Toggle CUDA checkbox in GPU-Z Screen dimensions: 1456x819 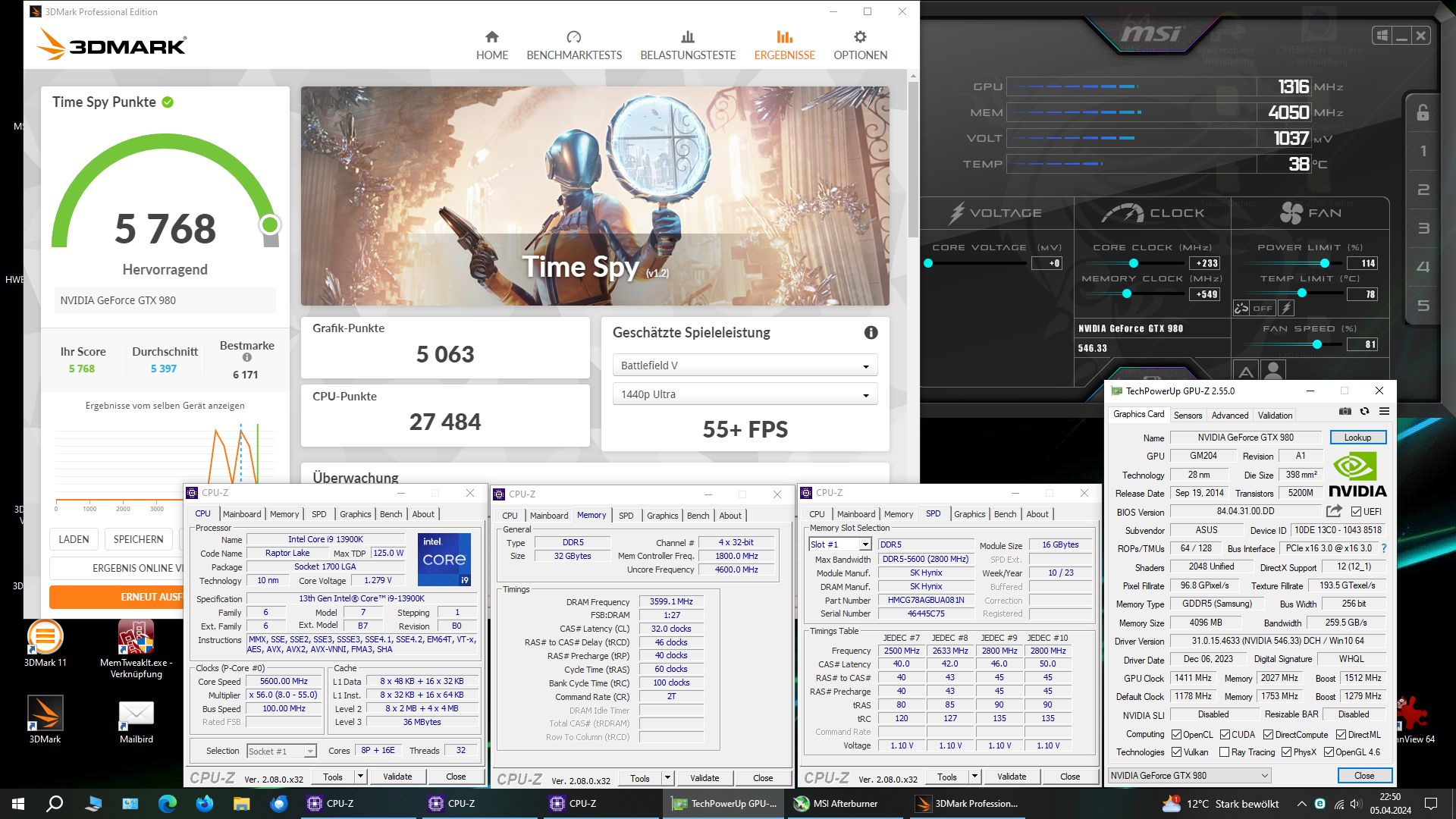click(x=1225, y=734)
